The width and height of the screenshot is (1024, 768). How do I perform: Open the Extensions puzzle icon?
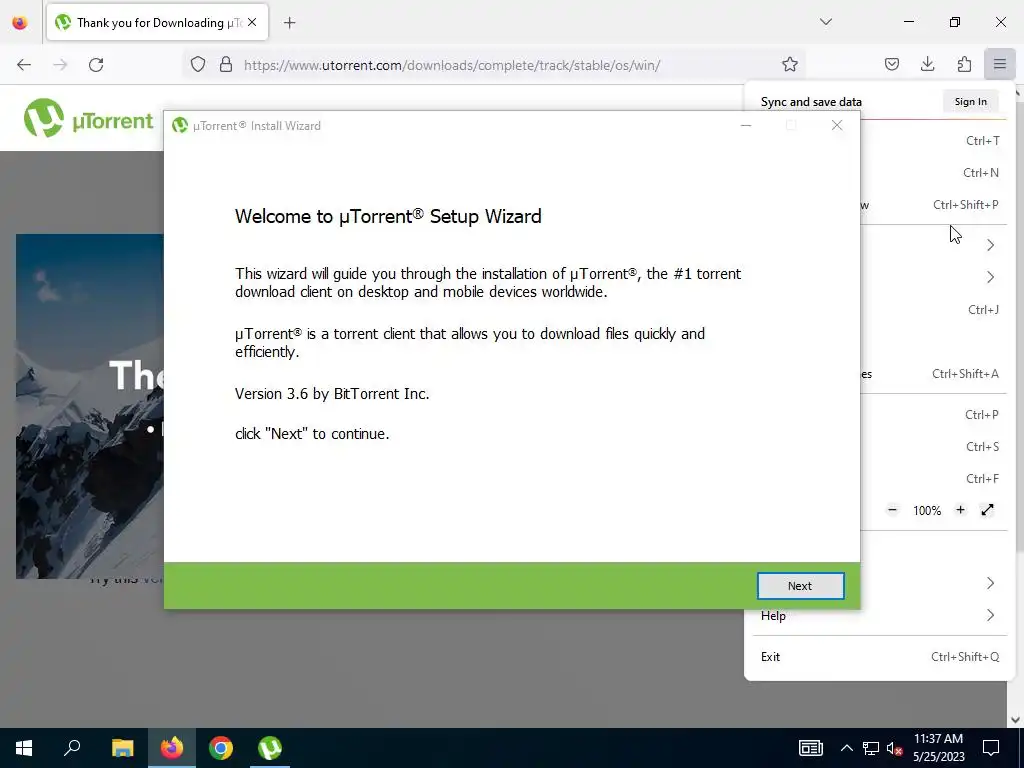[x=964, y=64]
